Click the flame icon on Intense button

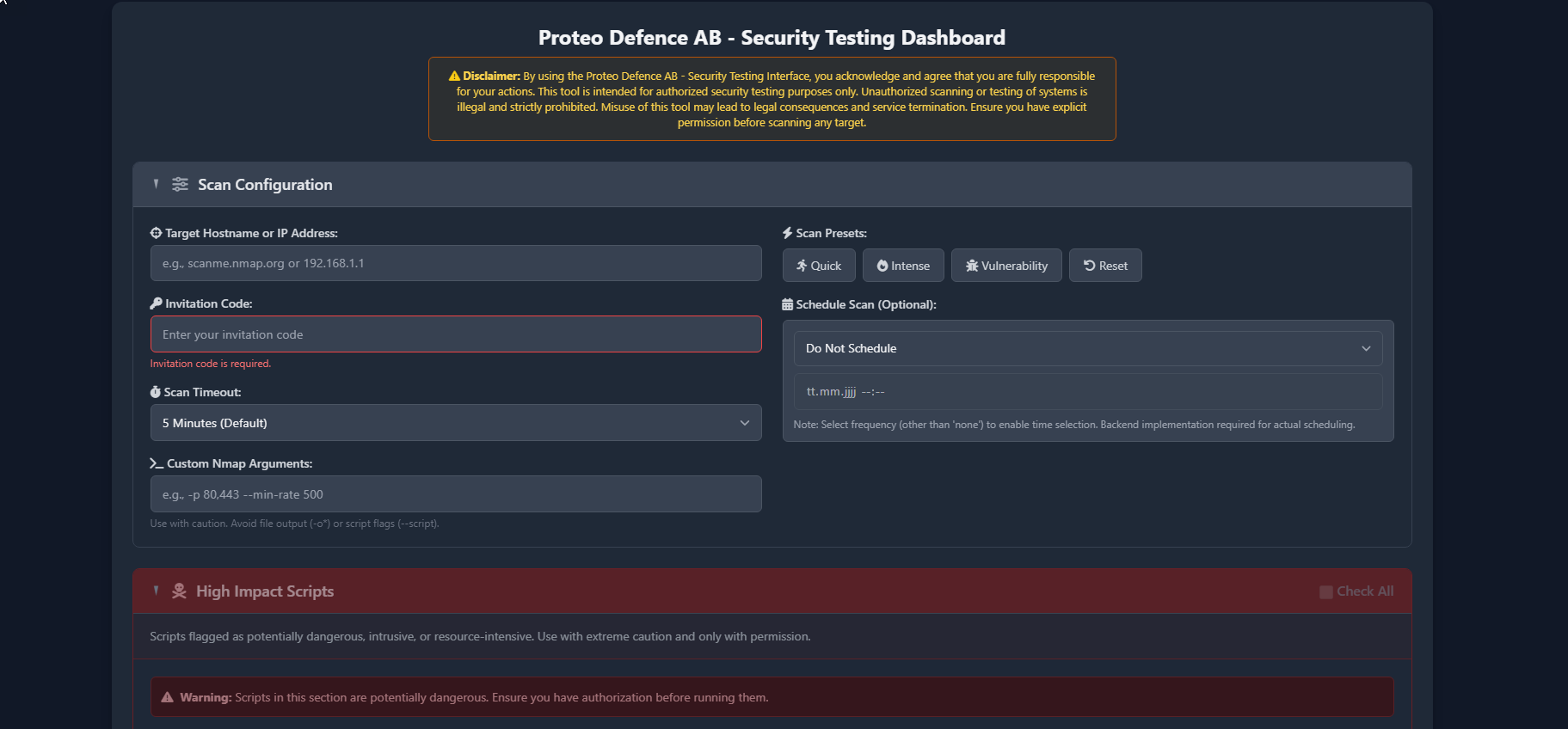(882, 266)
